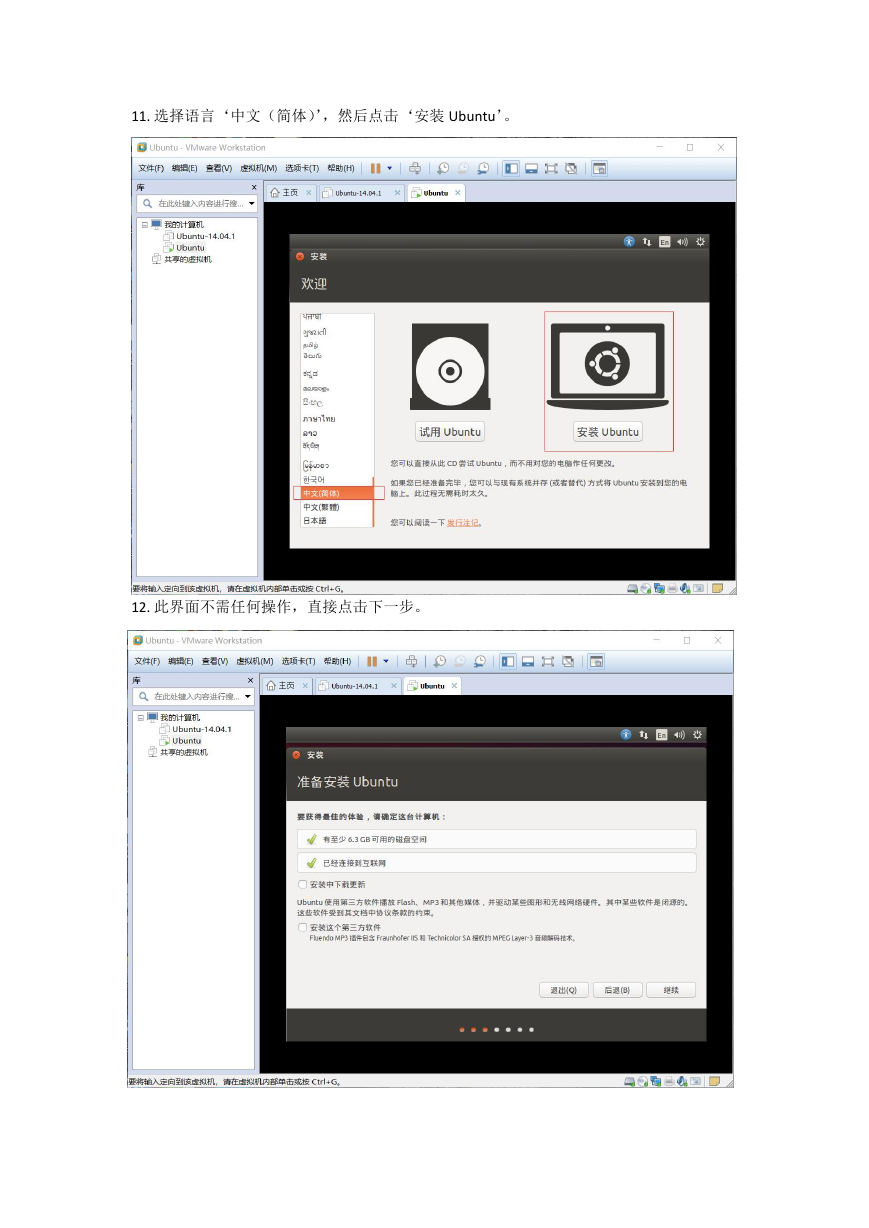Close the 库 library panel in the upper window
Screen dimensions: 869x1228
[253, 187]
